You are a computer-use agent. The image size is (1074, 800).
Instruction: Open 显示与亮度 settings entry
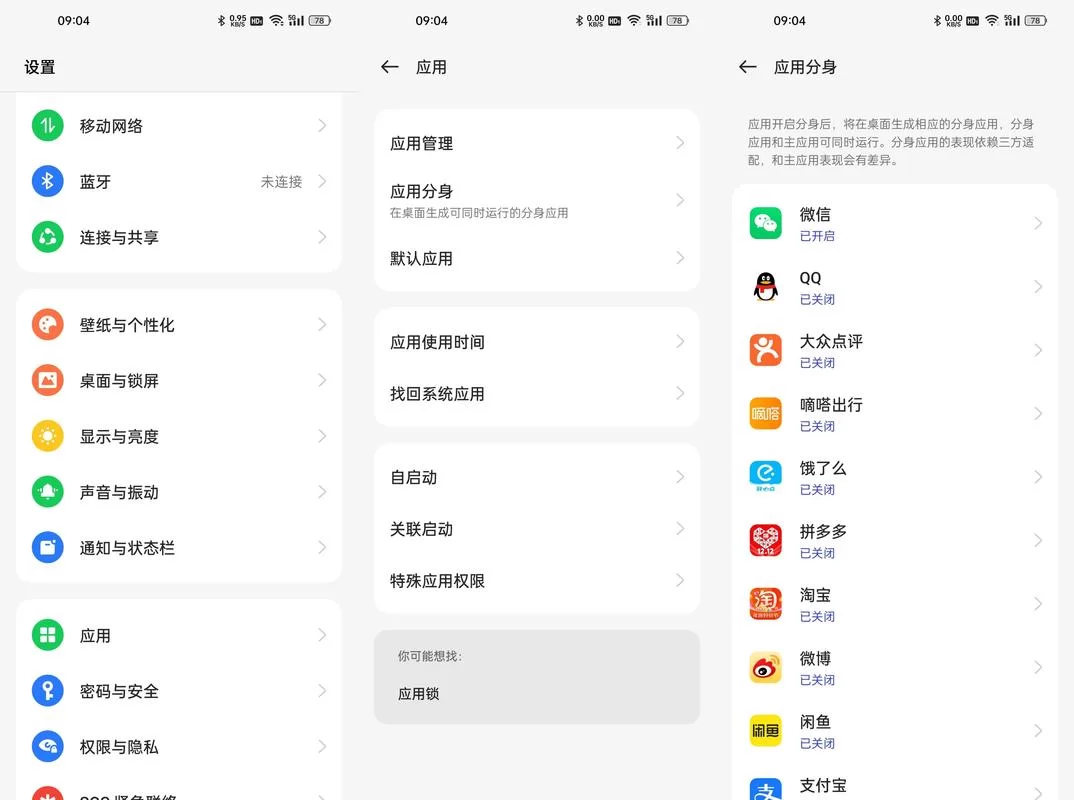coord(179,436)
